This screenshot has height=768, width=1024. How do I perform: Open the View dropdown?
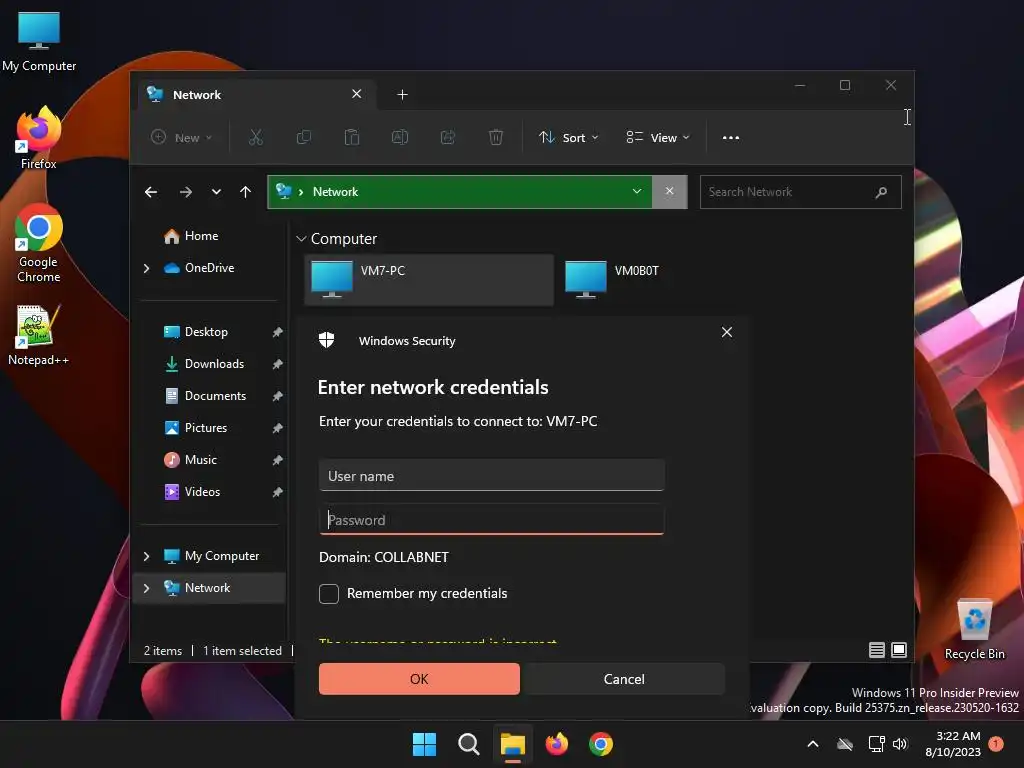658,138
